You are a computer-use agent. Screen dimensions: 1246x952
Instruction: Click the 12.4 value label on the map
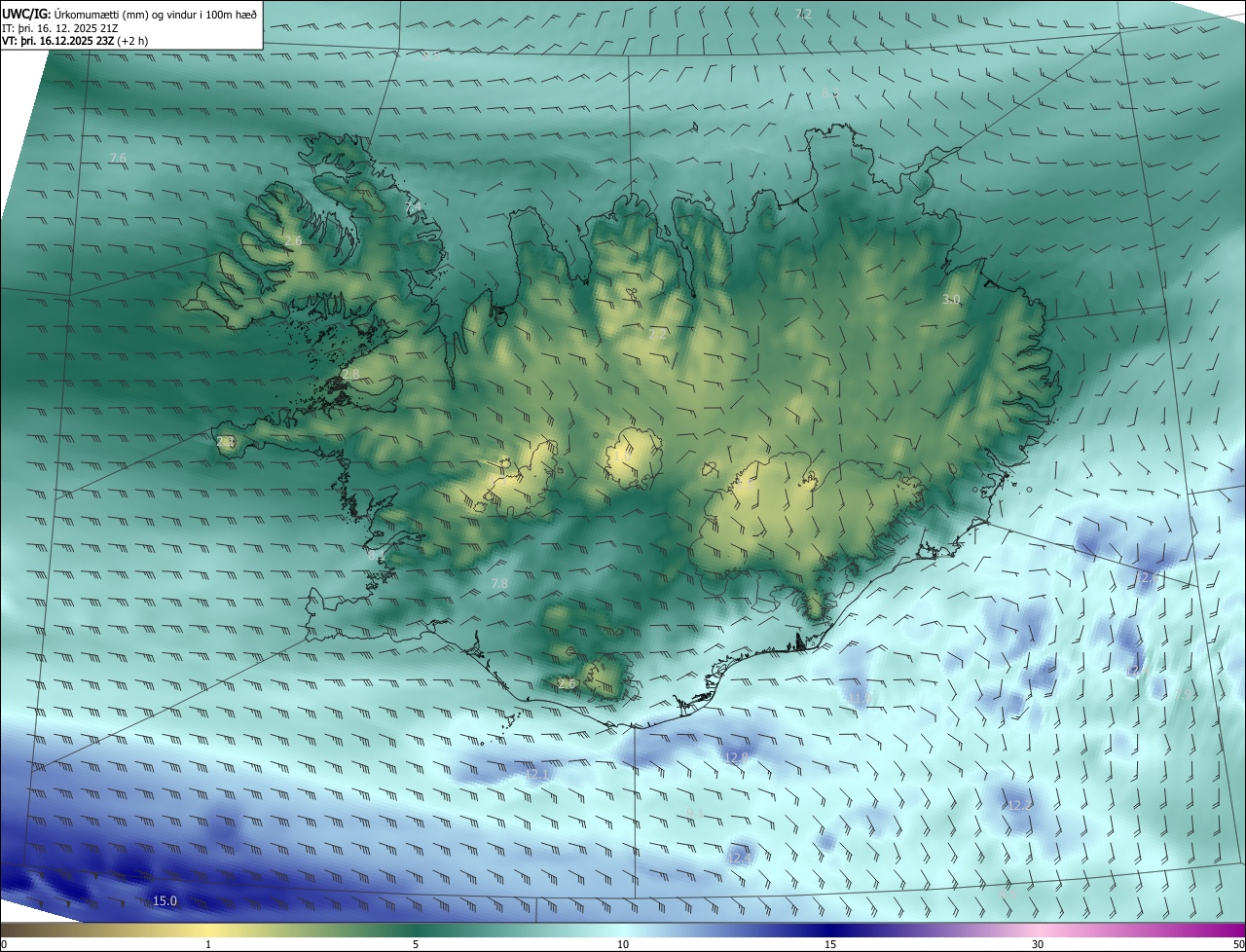tap(739, 857)
